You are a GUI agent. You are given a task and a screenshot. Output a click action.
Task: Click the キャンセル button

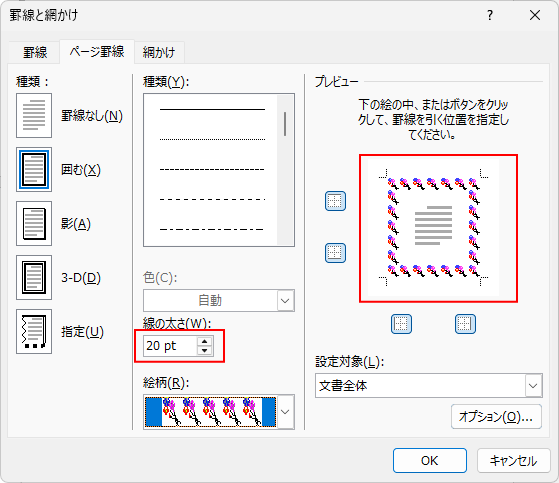click(x=513, y=461)
